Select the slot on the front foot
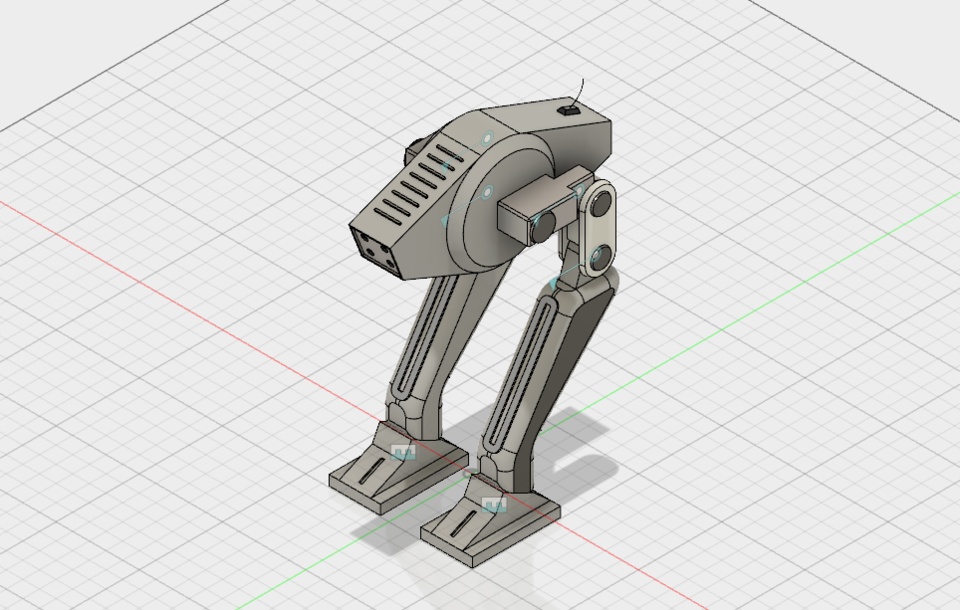The height and width of the screenshot is (610, 960). pos(462,524)
